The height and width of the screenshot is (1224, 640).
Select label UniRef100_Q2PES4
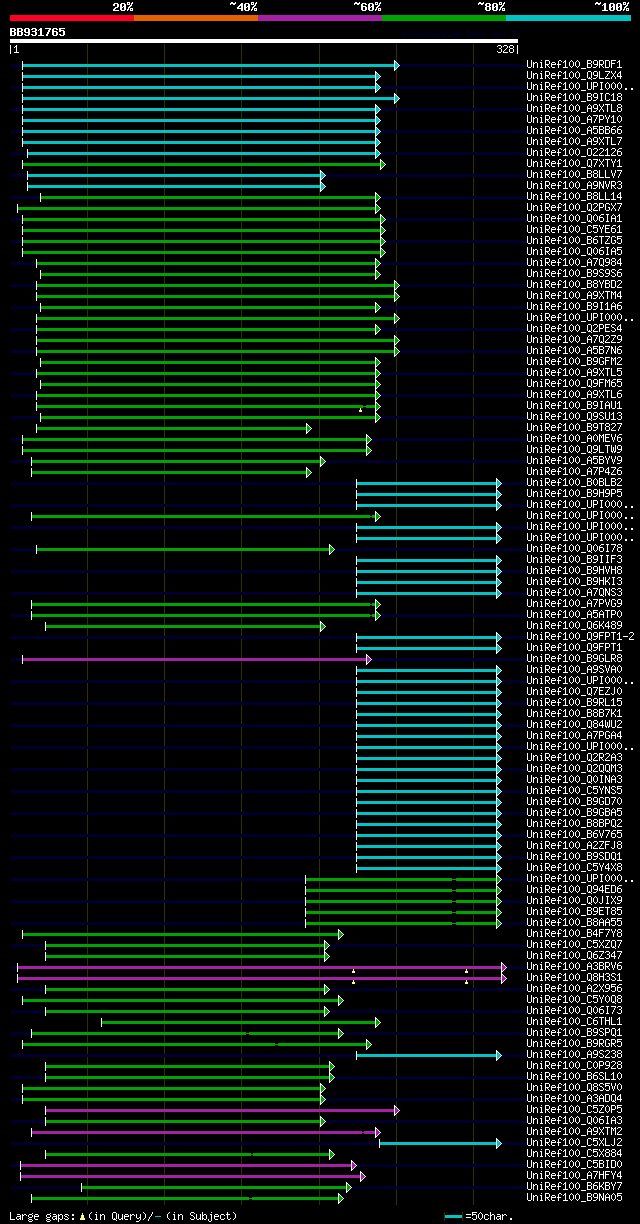(574, 329)
